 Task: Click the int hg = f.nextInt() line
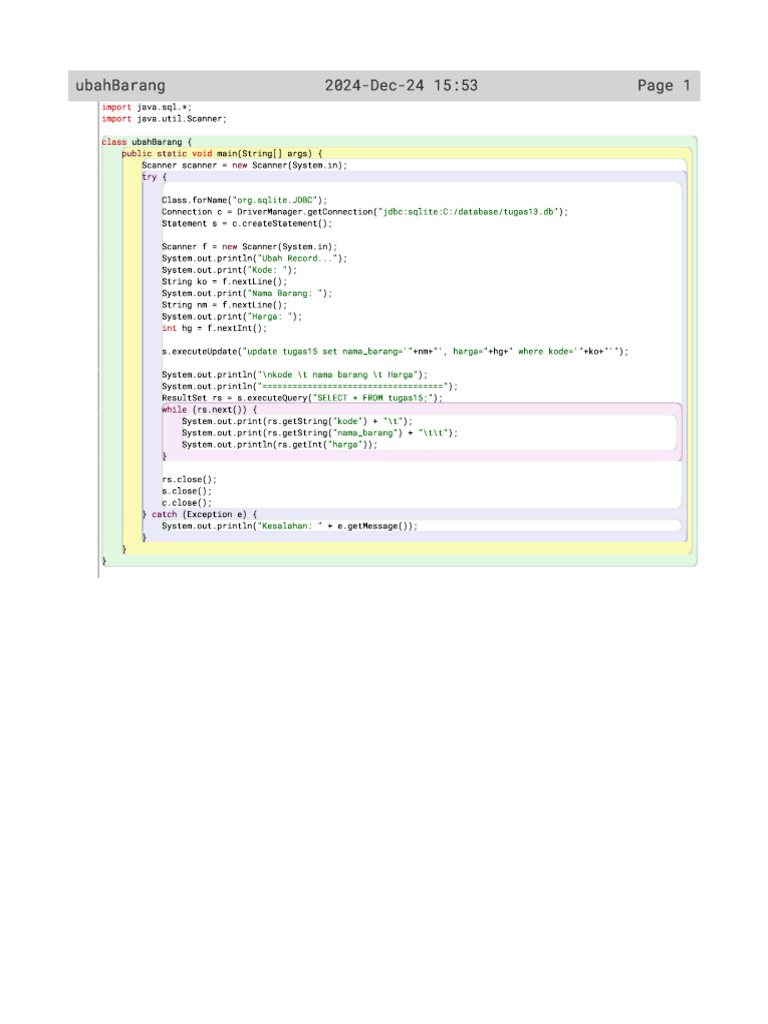(214, 328)
